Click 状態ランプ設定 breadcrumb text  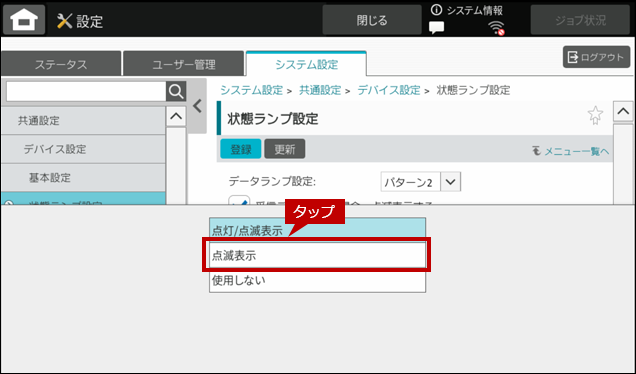point(473,90)
